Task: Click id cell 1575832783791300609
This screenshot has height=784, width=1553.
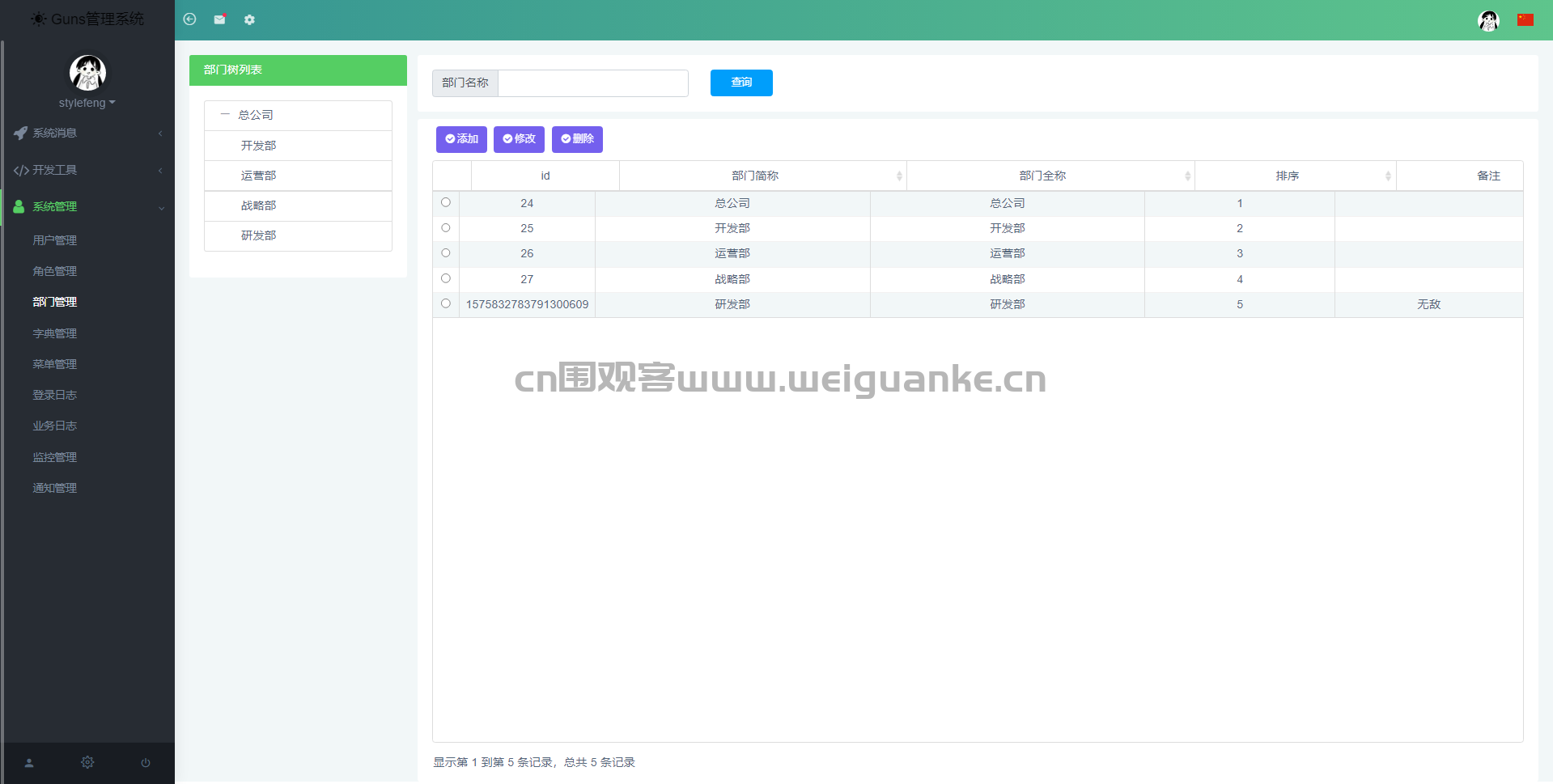Action: click(x=528, y=304)
